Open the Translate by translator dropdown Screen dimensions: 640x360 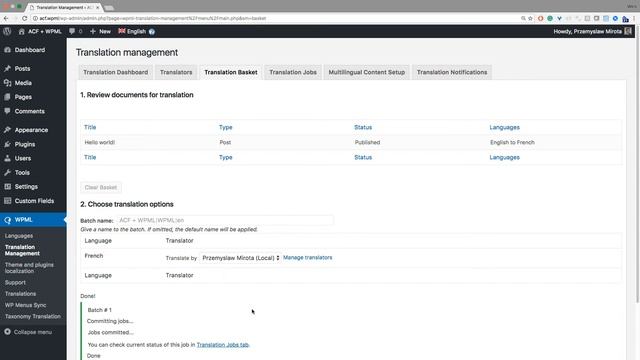[x=240, y=258]
